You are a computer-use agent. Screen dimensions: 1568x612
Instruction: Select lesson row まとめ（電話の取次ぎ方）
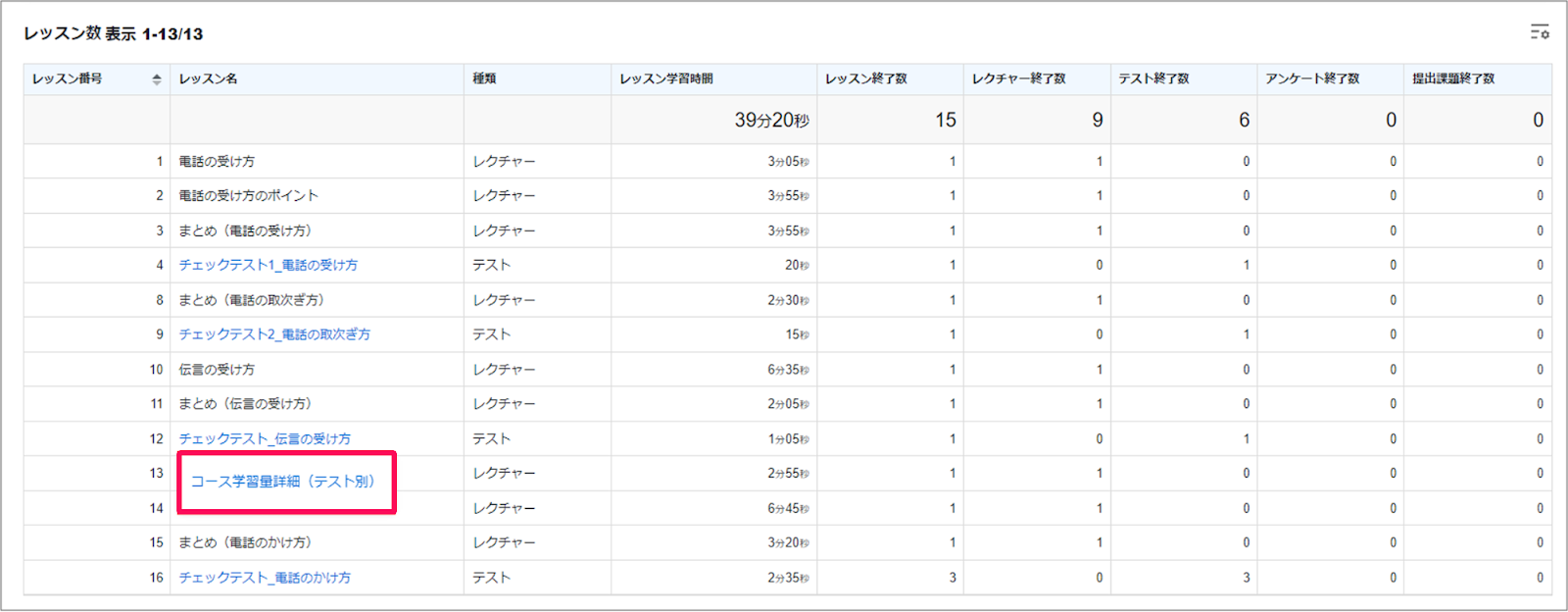pos(788,300)
